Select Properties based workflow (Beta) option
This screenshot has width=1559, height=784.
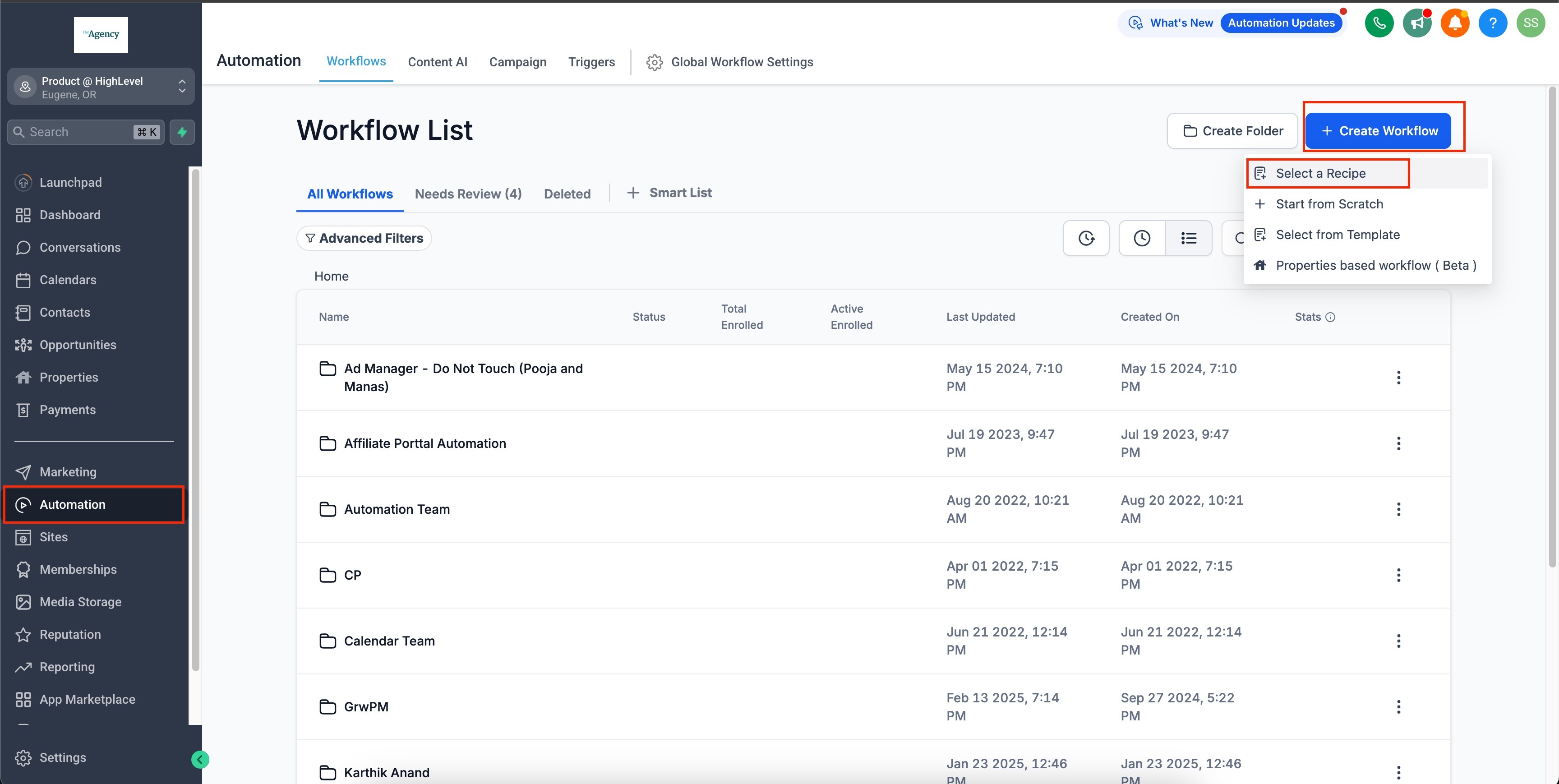coord(1375,265)
